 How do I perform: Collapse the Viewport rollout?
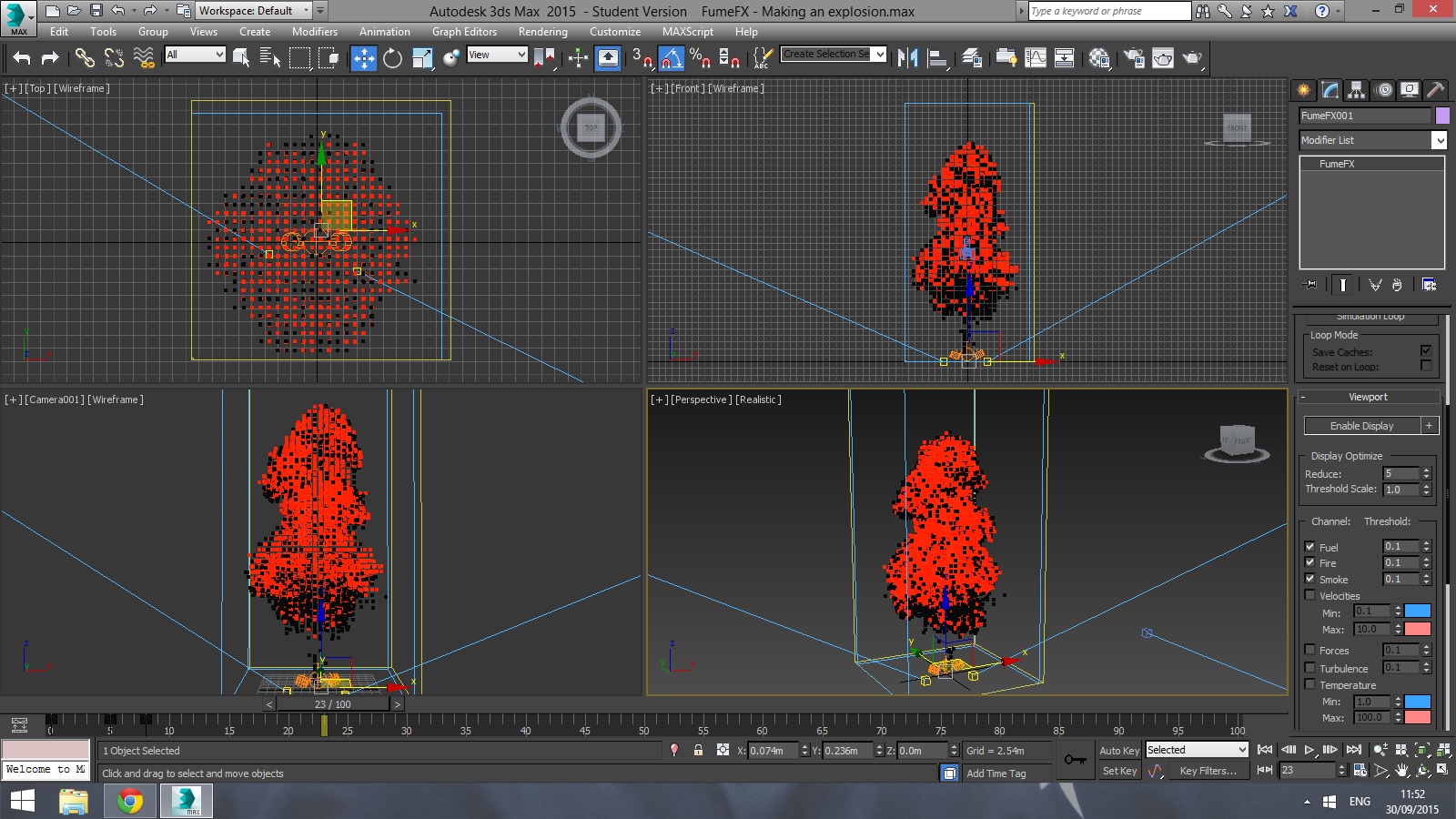pos(1368,397)
